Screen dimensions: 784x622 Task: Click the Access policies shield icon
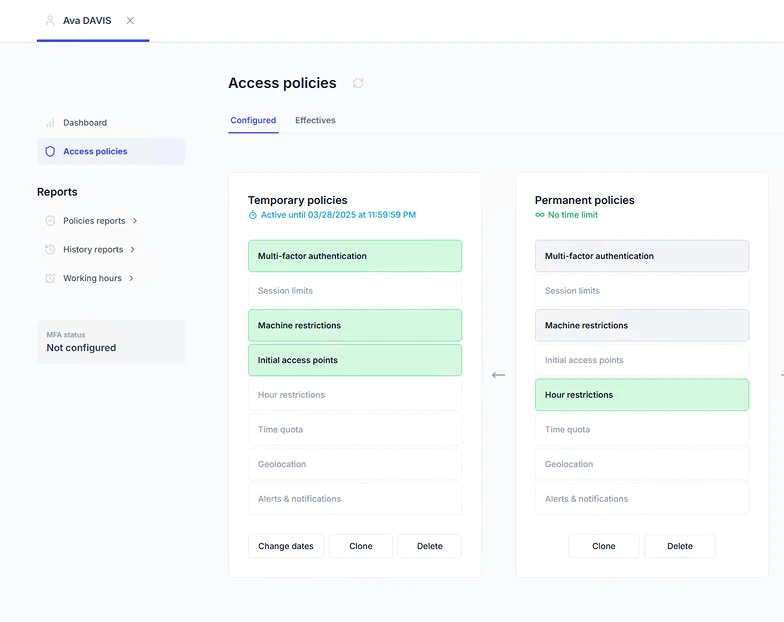50,152
